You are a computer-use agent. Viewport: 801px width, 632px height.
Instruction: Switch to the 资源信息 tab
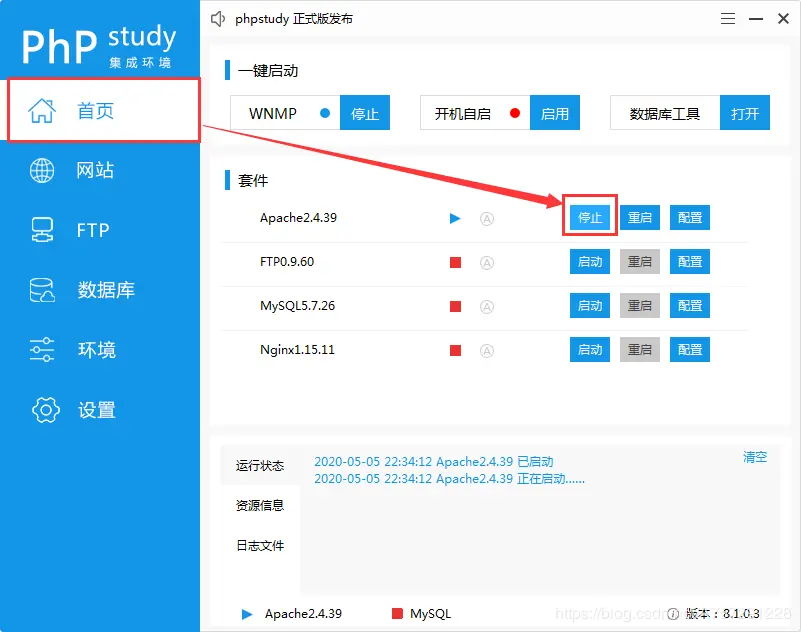click(260, 505)
